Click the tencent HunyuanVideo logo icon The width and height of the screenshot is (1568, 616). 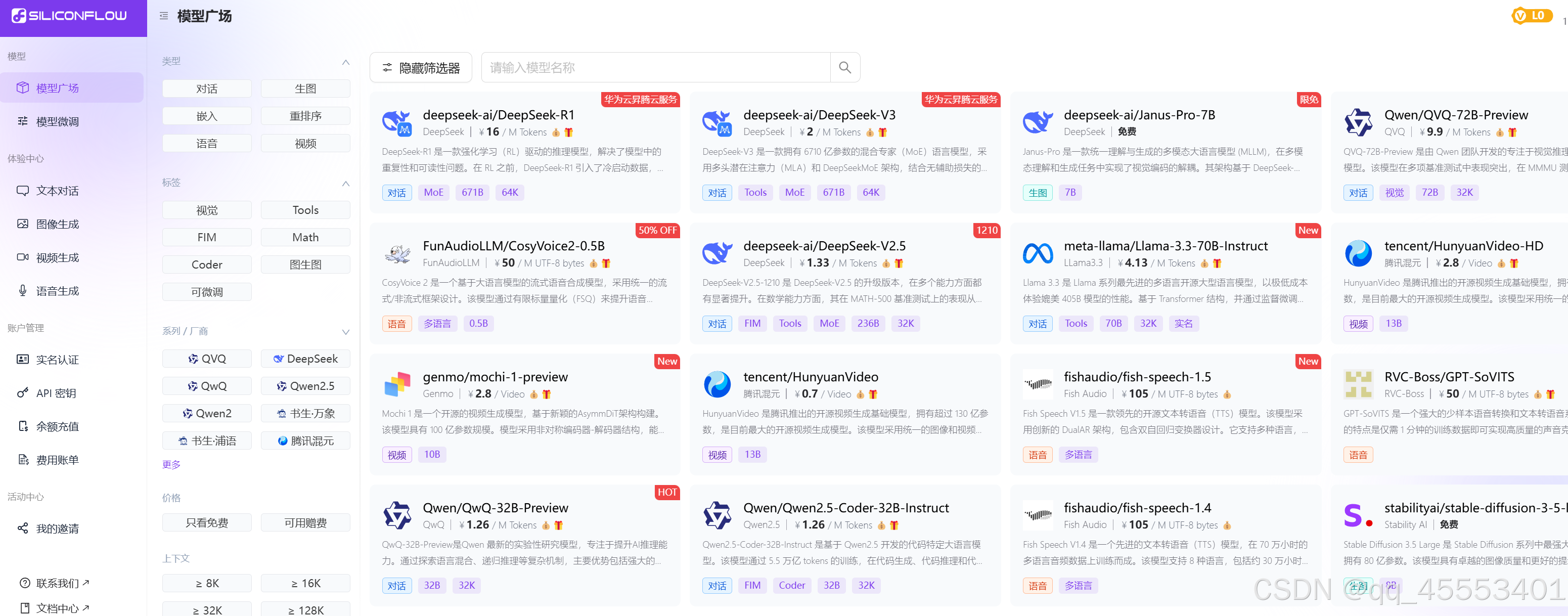(x=717, y=385)
